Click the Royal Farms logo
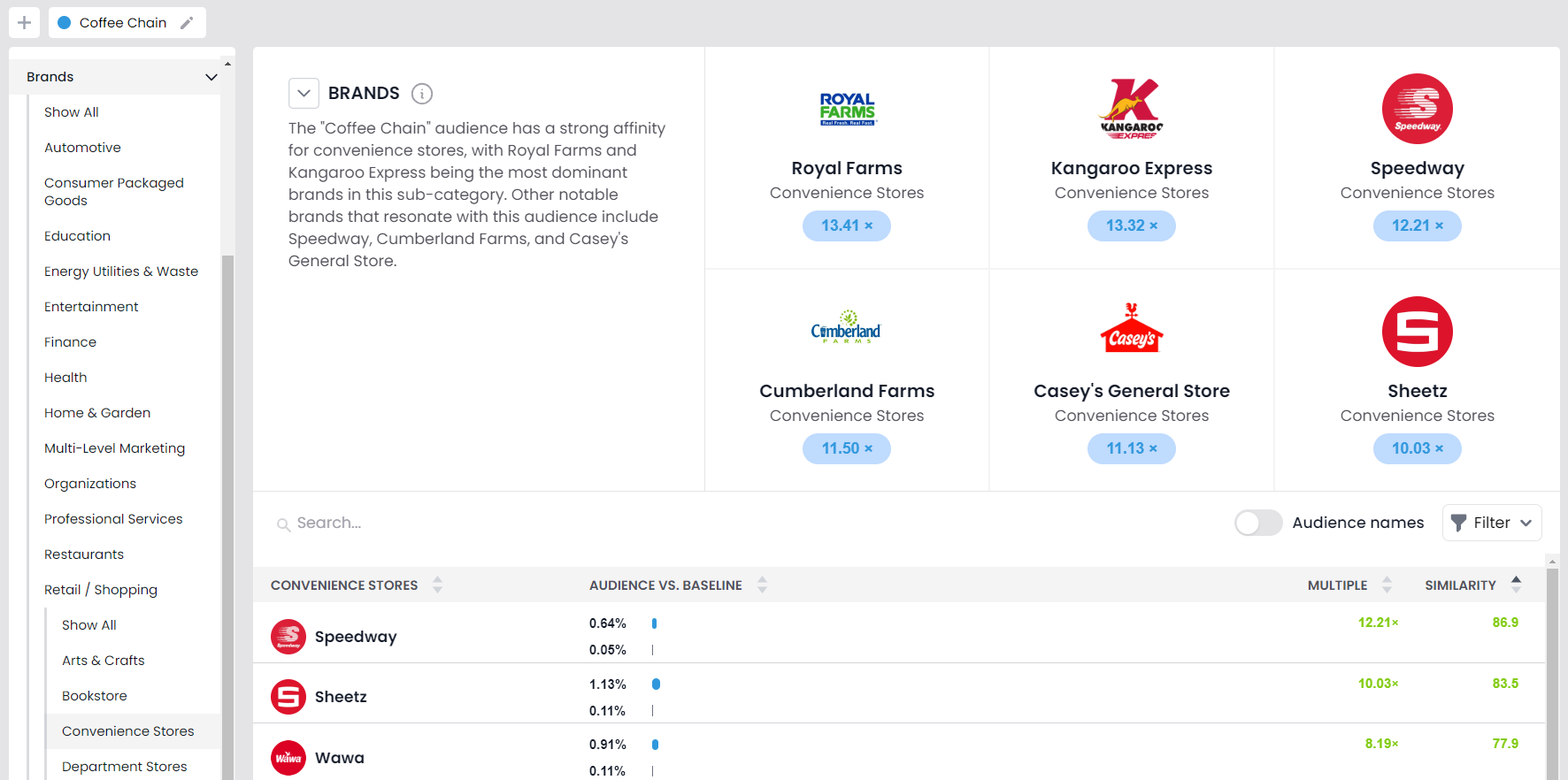The image size is (1568, 780). [x=847, y=109]
